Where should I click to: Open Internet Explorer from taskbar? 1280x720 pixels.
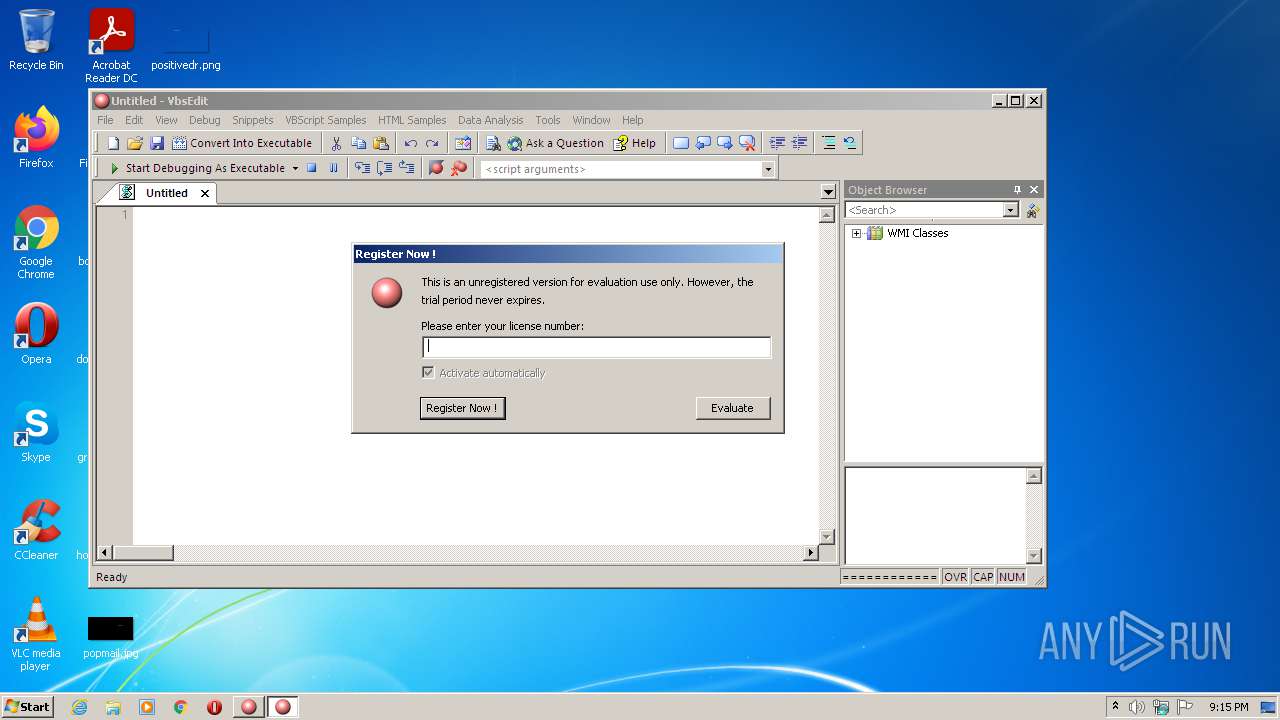pyautogui.click(x=79, y=707)
